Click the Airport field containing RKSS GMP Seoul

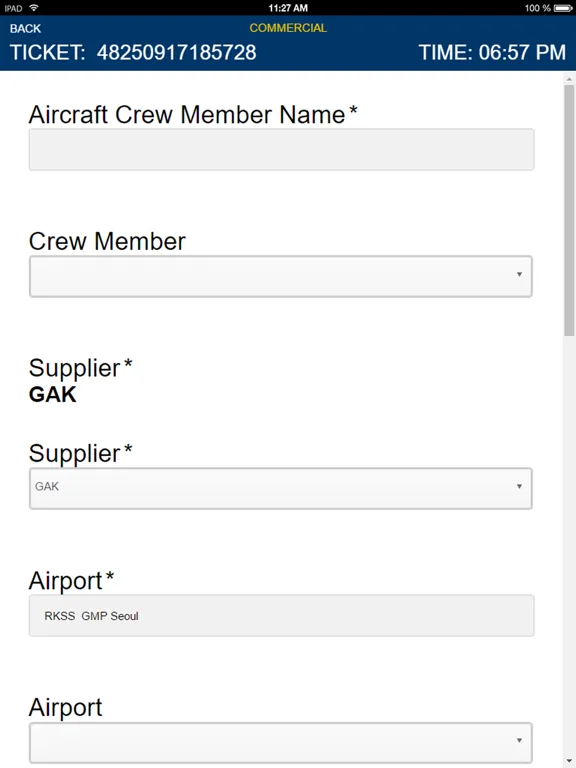[281, 616]
